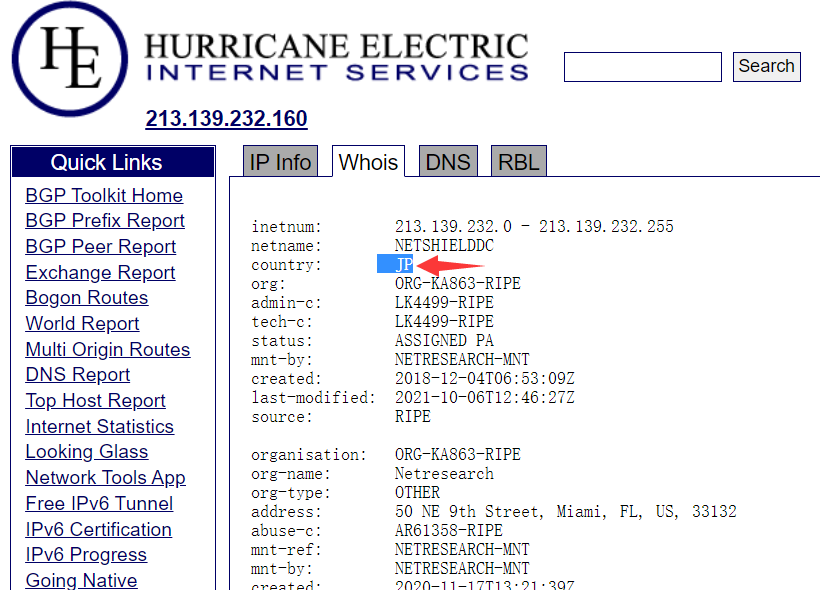Focus the search input box
820x590 pixels.
tap(643, 66)
